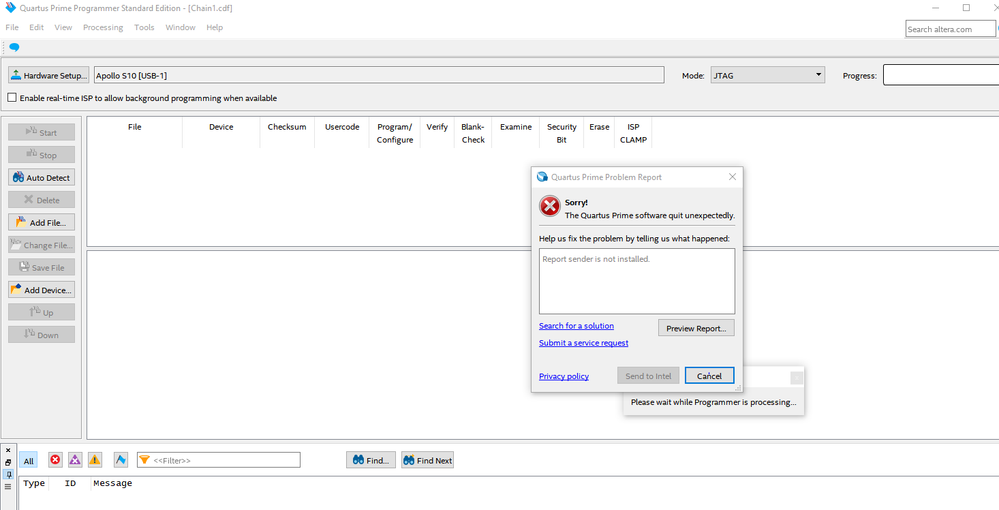Toggle critical warning messages filter
This screenshot has height=510, width=999.
75,460
